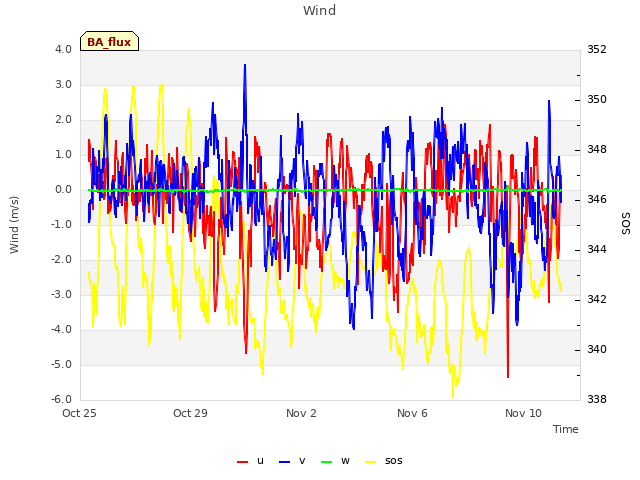Viewport: 640px width, 480px height.
Task: Click the BA_flux annotation label
Action: [x=109, y=42]
